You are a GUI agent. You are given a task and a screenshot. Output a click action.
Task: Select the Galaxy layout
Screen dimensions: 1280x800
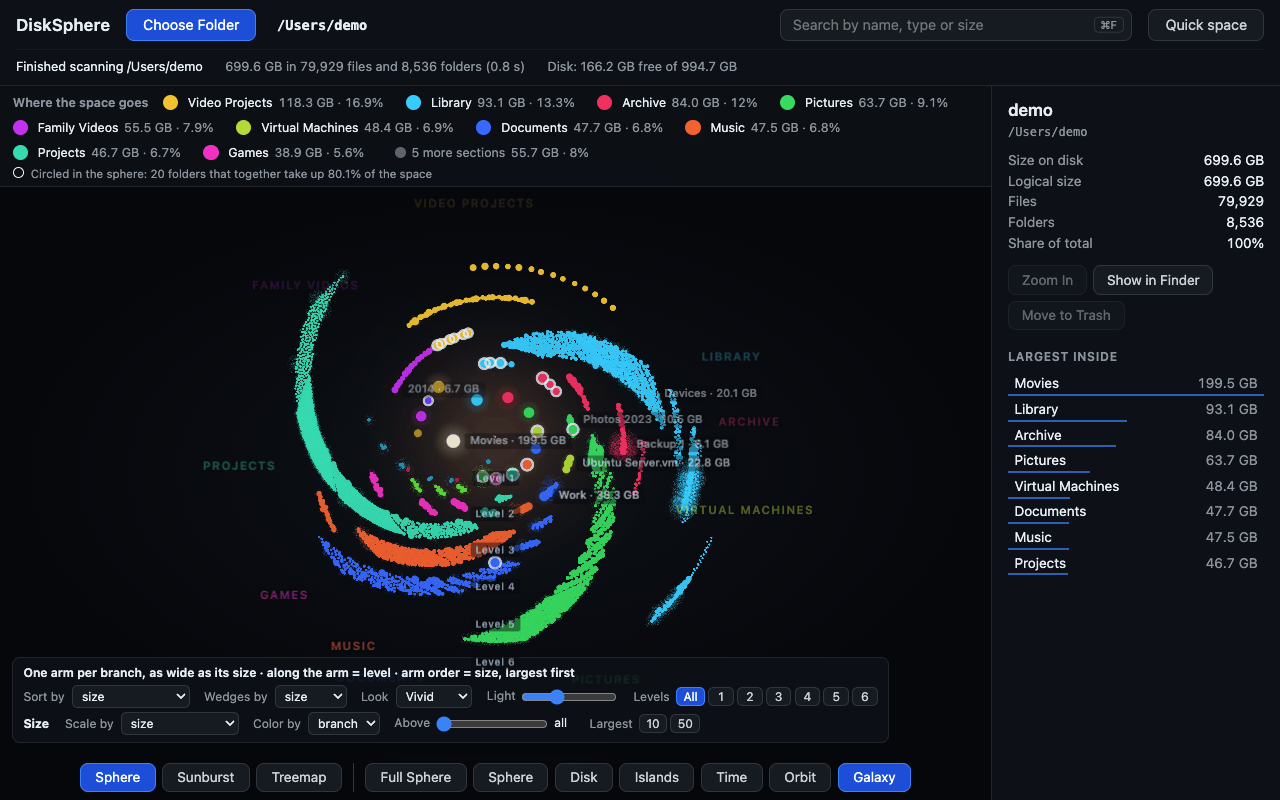click(874, 777)
